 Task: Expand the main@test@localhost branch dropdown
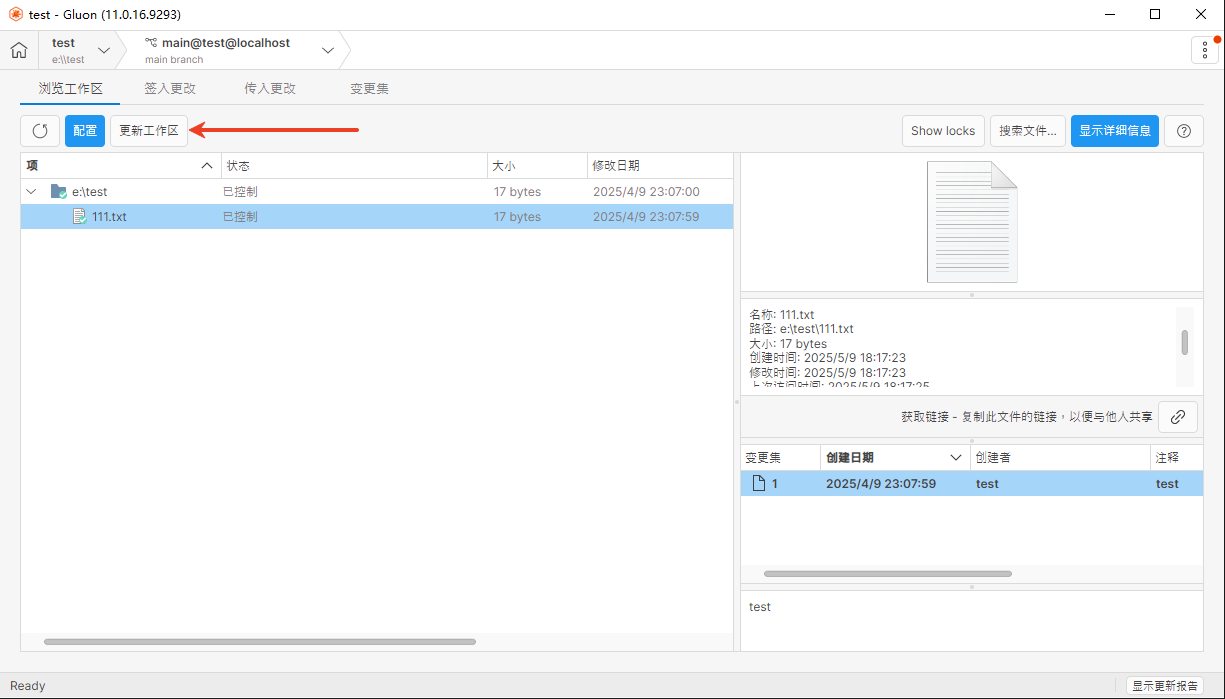point(328,50)
